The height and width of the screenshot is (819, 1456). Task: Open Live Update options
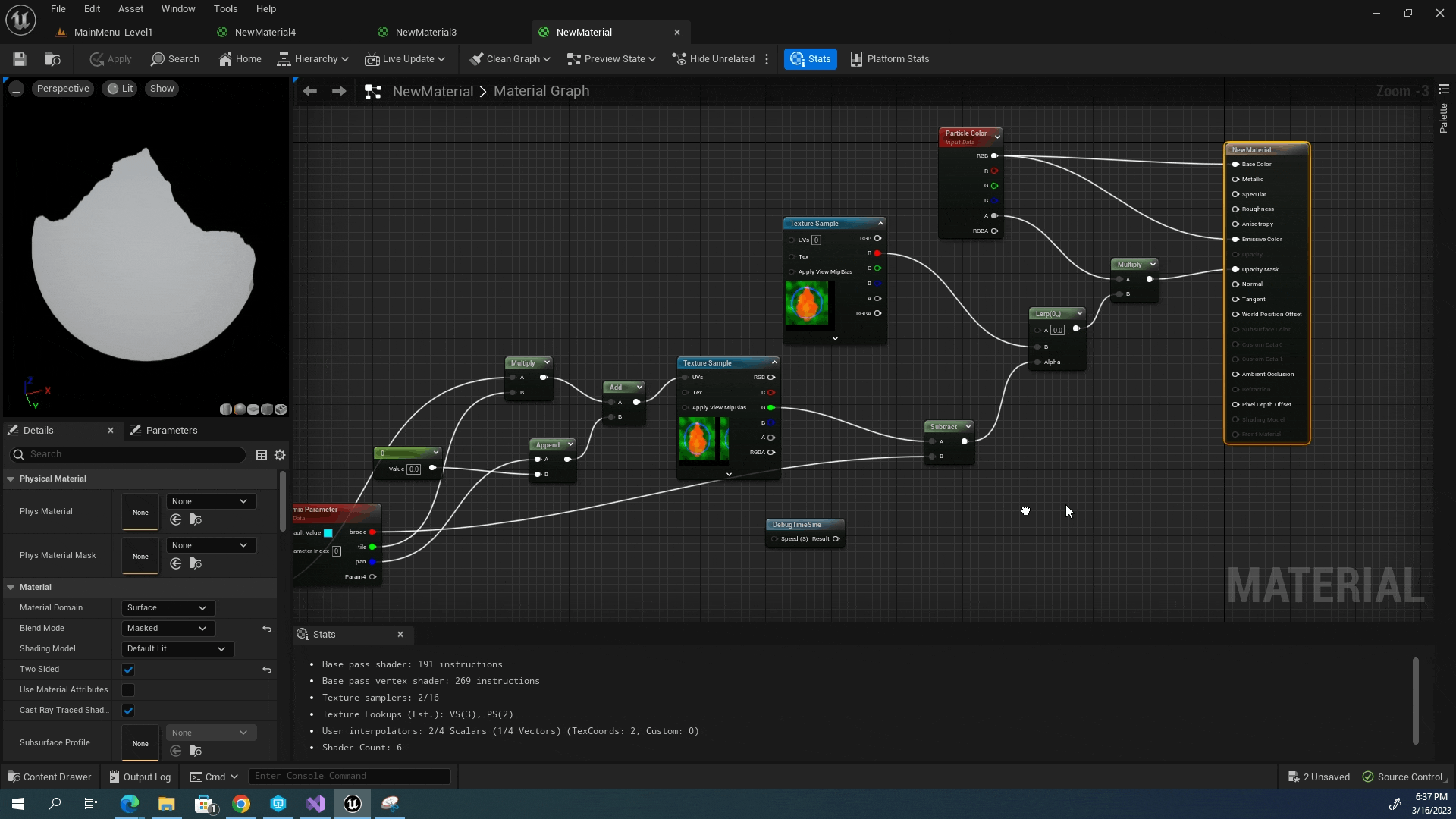point(405,58)
